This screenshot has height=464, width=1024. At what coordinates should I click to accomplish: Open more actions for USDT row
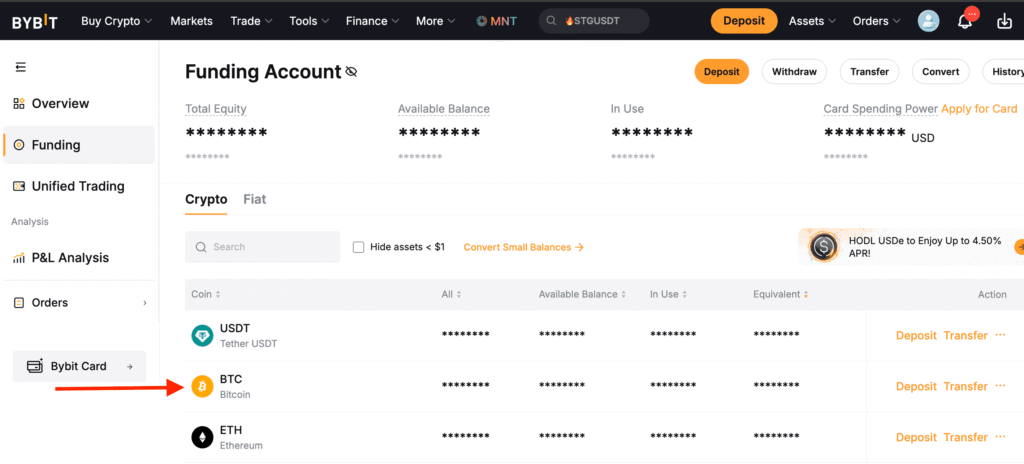click(x=1000, y=335)
